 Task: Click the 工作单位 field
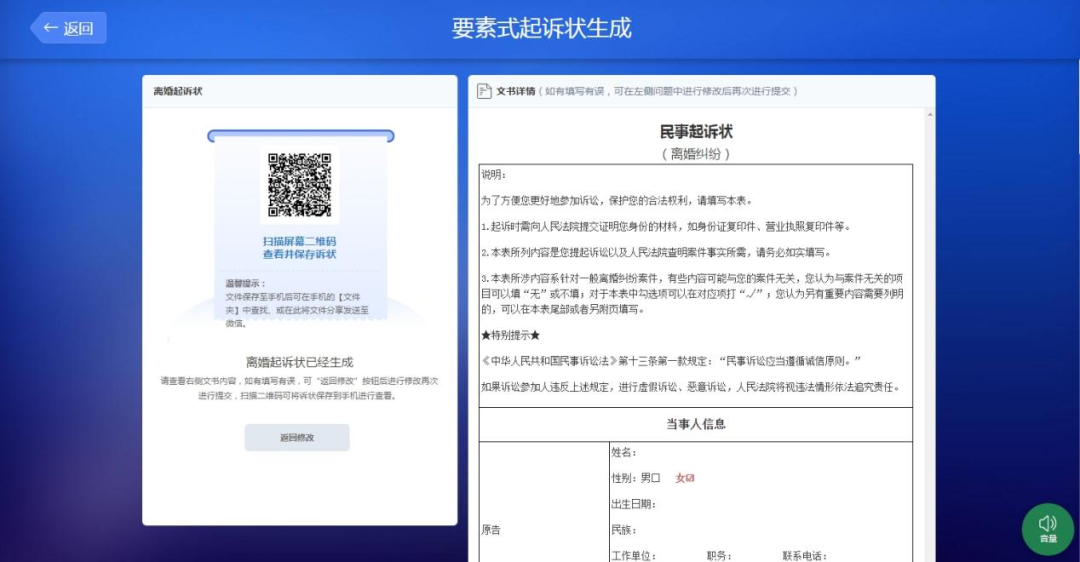633,556
